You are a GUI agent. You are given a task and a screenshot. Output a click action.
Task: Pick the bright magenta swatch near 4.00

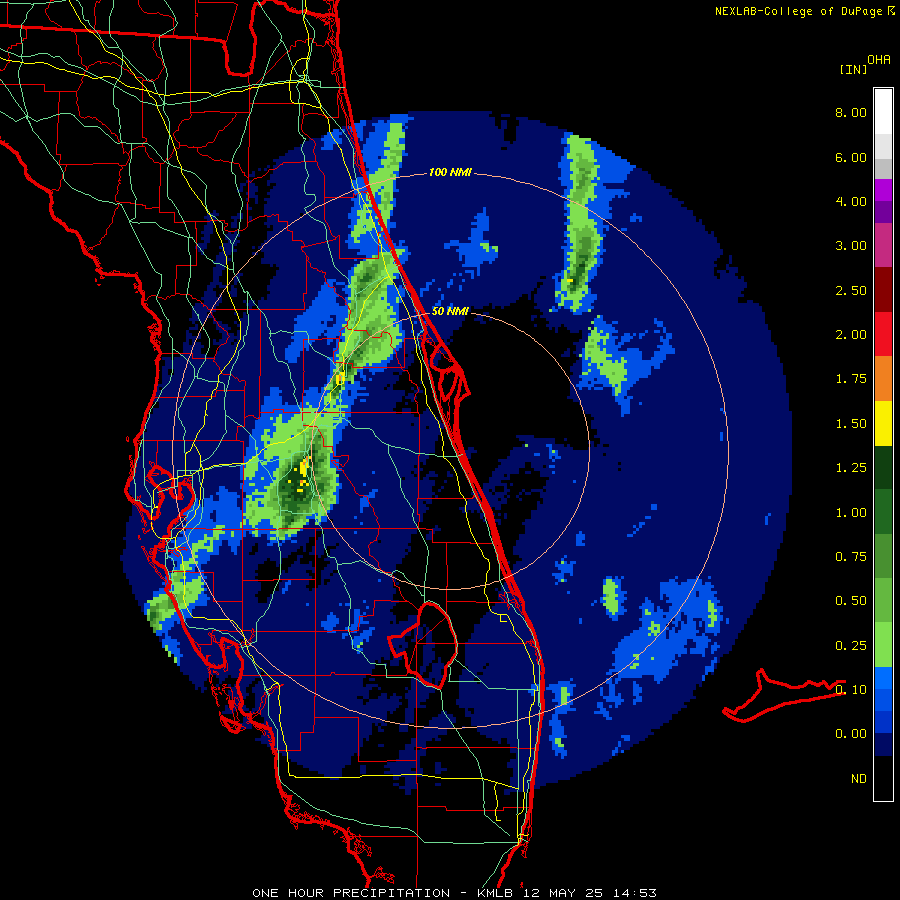pyautogui.click(x=883, y=190)
